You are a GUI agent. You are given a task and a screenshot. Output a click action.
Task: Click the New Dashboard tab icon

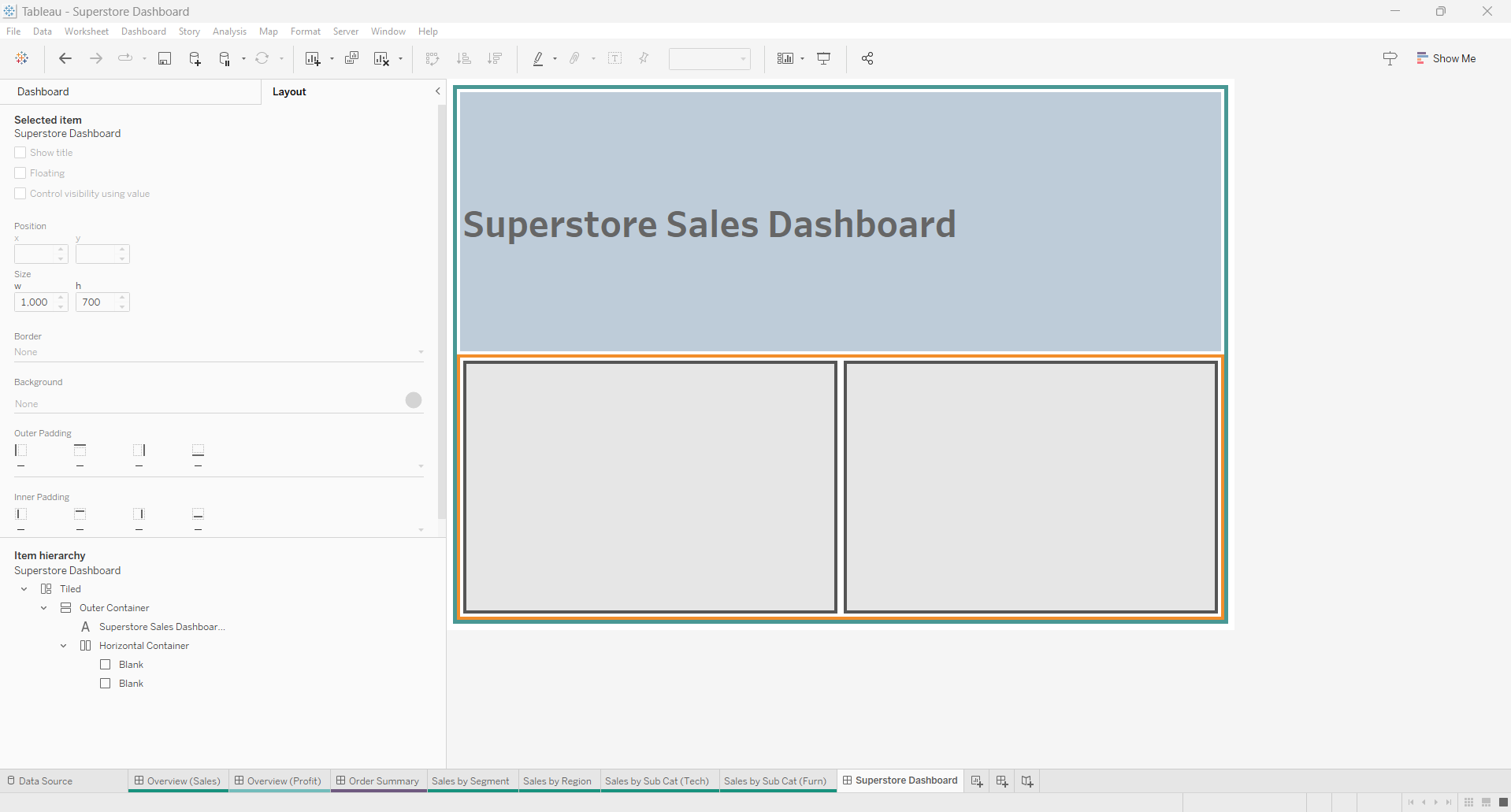tap(1002, 781)
